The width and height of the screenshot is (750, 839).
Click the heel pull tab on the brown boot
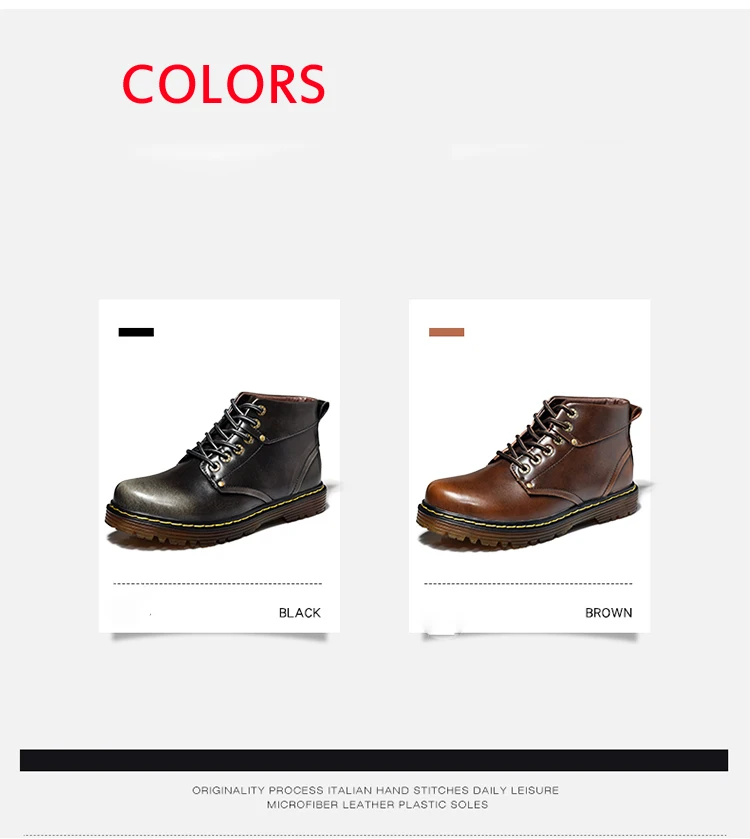(635, 414)
